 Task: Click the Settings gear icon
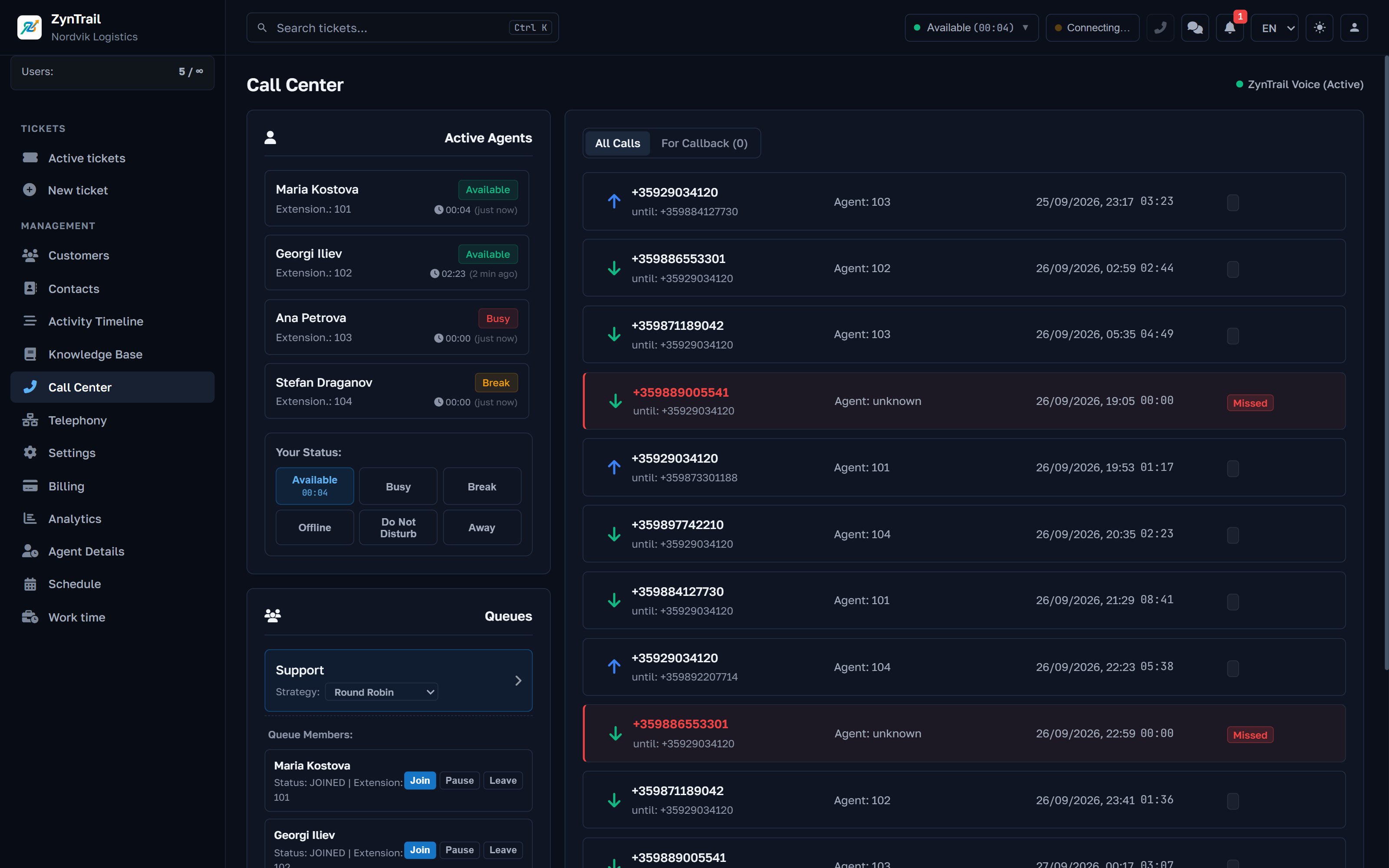(30, 452)
